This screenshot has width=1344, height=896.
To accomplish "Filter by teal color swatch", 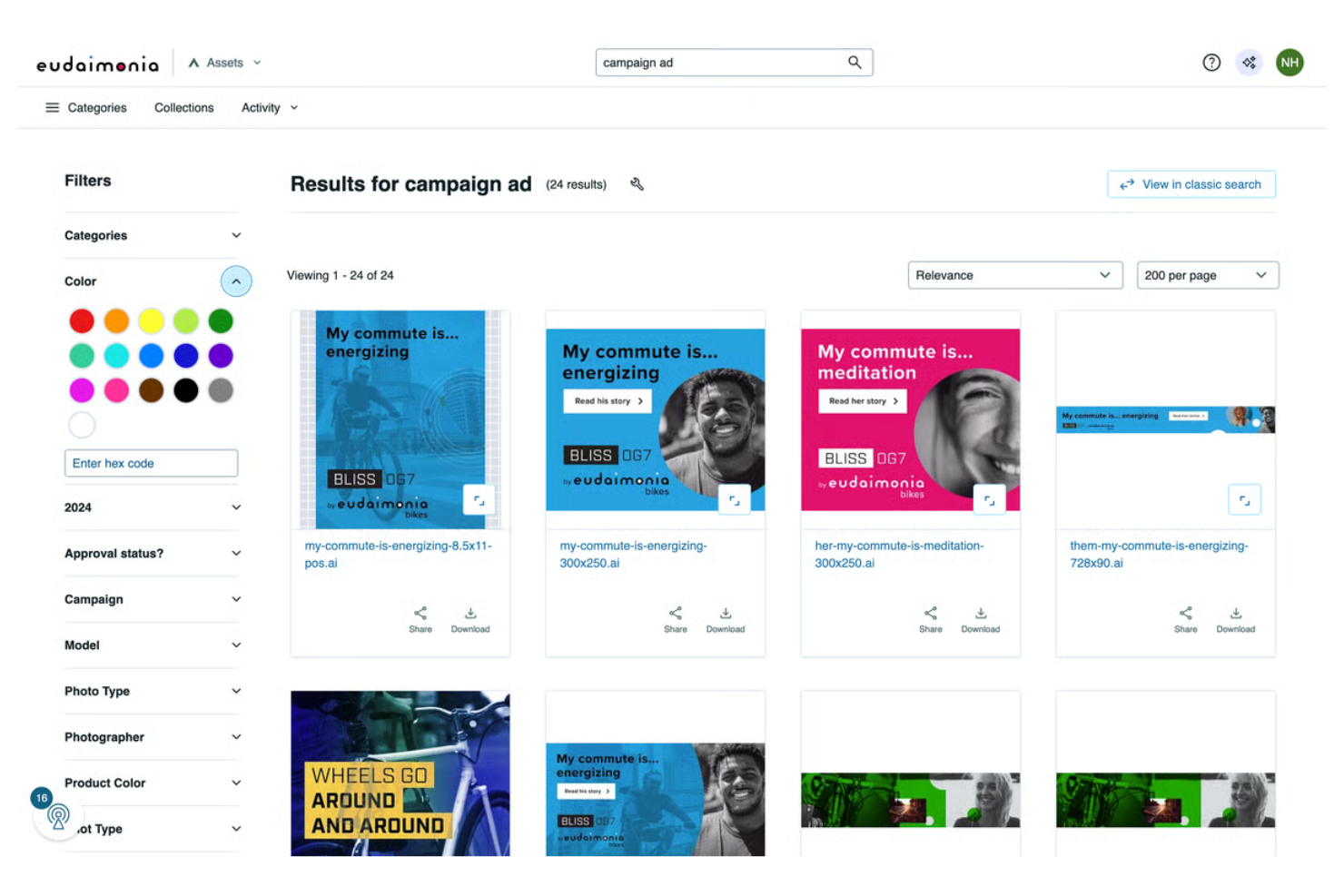I will 82,356.
